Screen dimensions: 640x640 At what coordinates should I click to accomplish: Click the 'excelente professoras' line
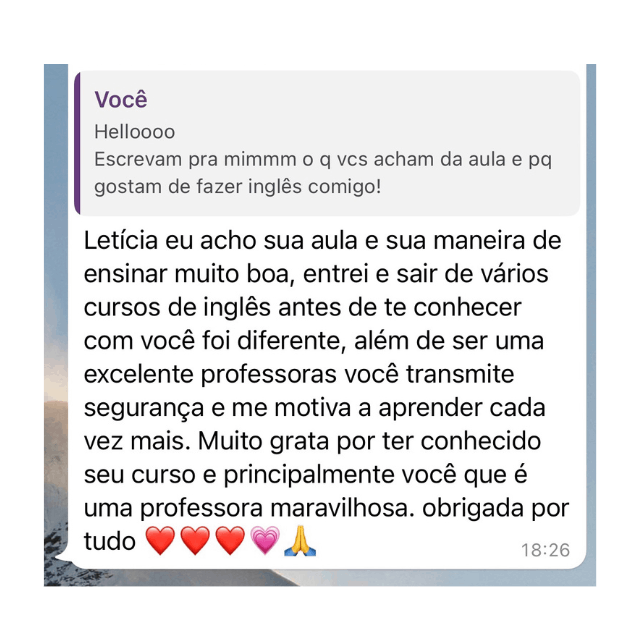[x=210, y=374]
